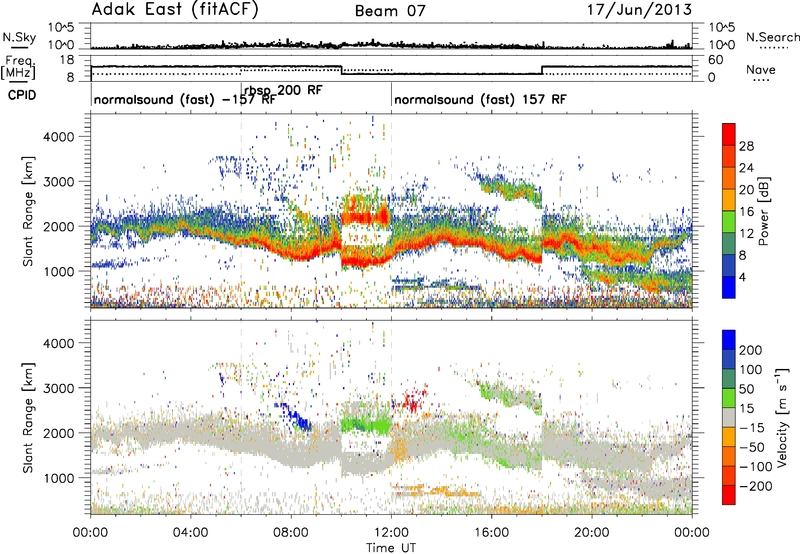Click the 'rbsp 200 RF' label
This screenshot has height=554, width=800.
tap(283, 90)
